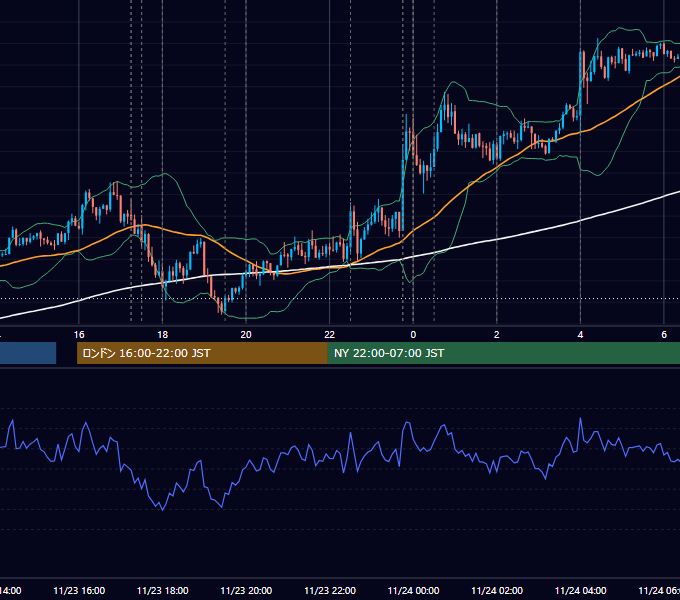Click the 11/23 20:00 time label
Viewport: 680px width, 600px height.
[246, 590]
